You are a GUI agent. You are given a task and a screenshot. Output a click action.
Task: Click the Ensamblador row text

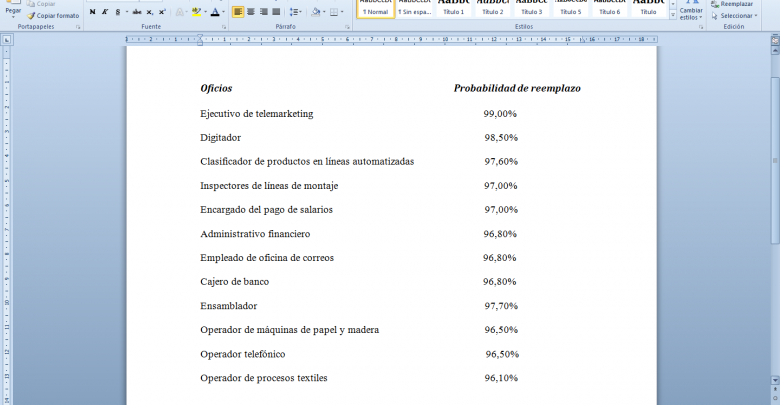228,306
